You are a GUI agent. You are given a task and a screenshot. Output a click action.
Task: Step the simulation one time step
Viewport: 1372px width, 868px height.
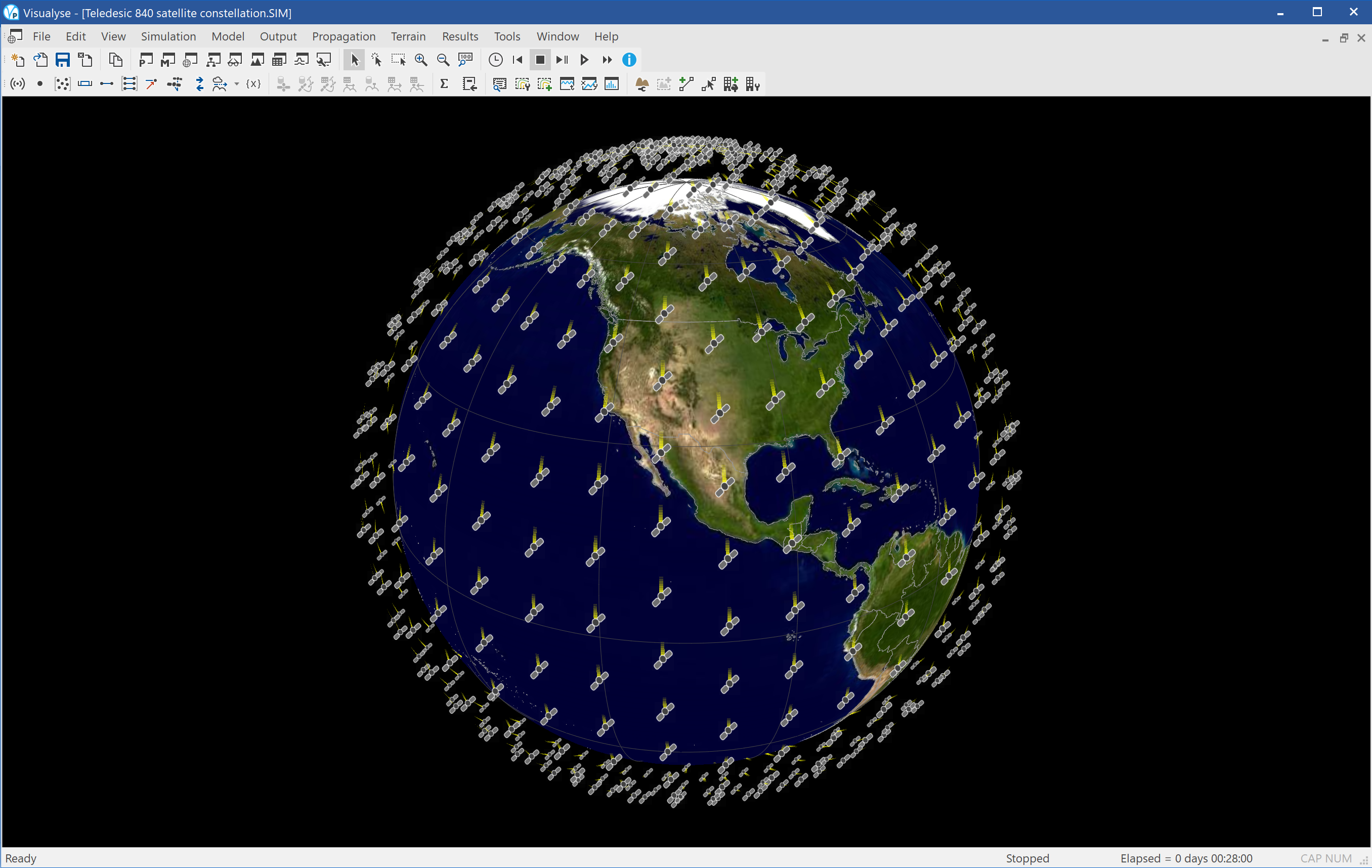[x=563, y=60]
